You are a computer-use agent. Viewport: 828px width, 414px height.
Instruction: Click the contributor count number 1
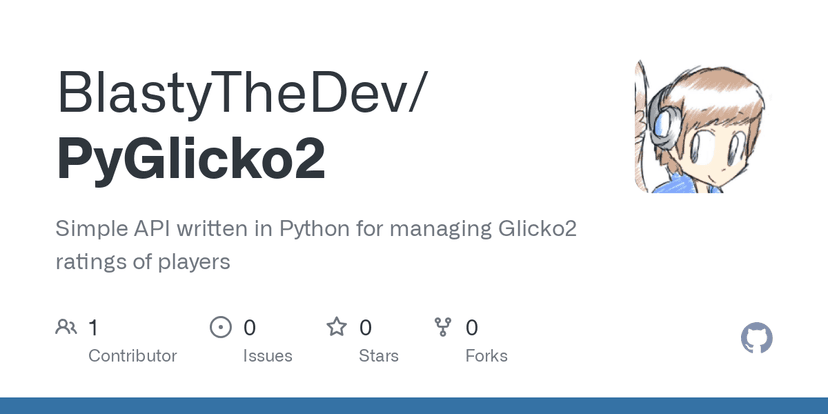(x=93, y=327)
